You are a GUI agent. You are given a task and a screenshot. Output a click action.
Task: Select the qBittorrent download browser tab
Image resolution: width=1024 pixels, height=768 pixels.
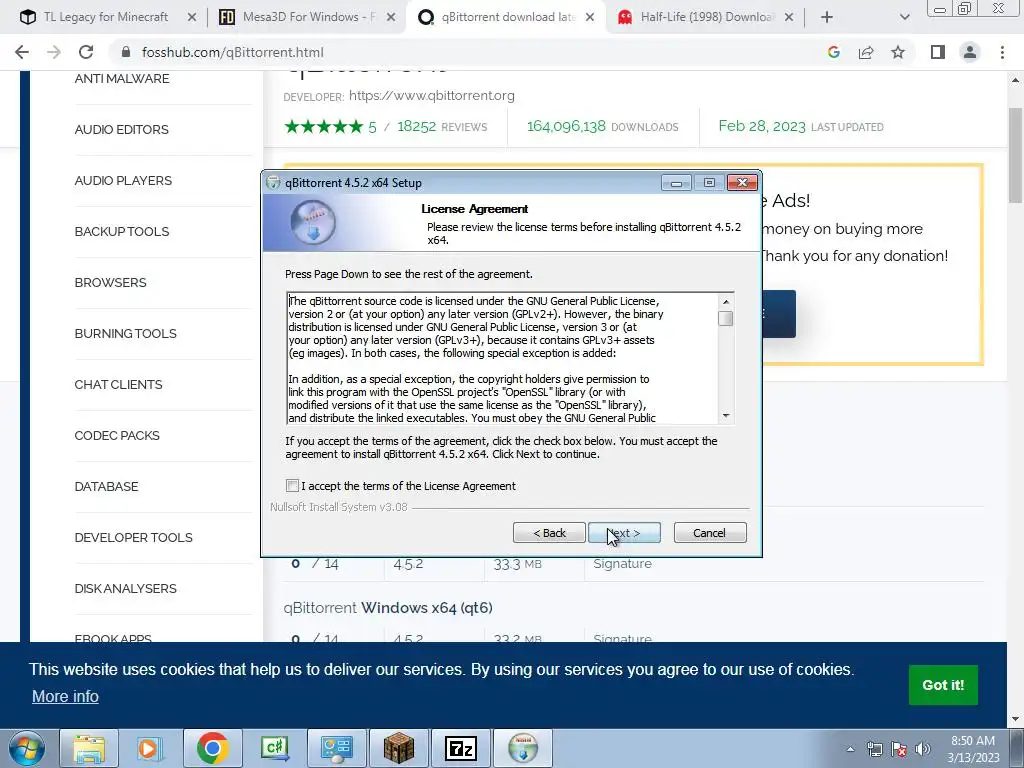507,17
